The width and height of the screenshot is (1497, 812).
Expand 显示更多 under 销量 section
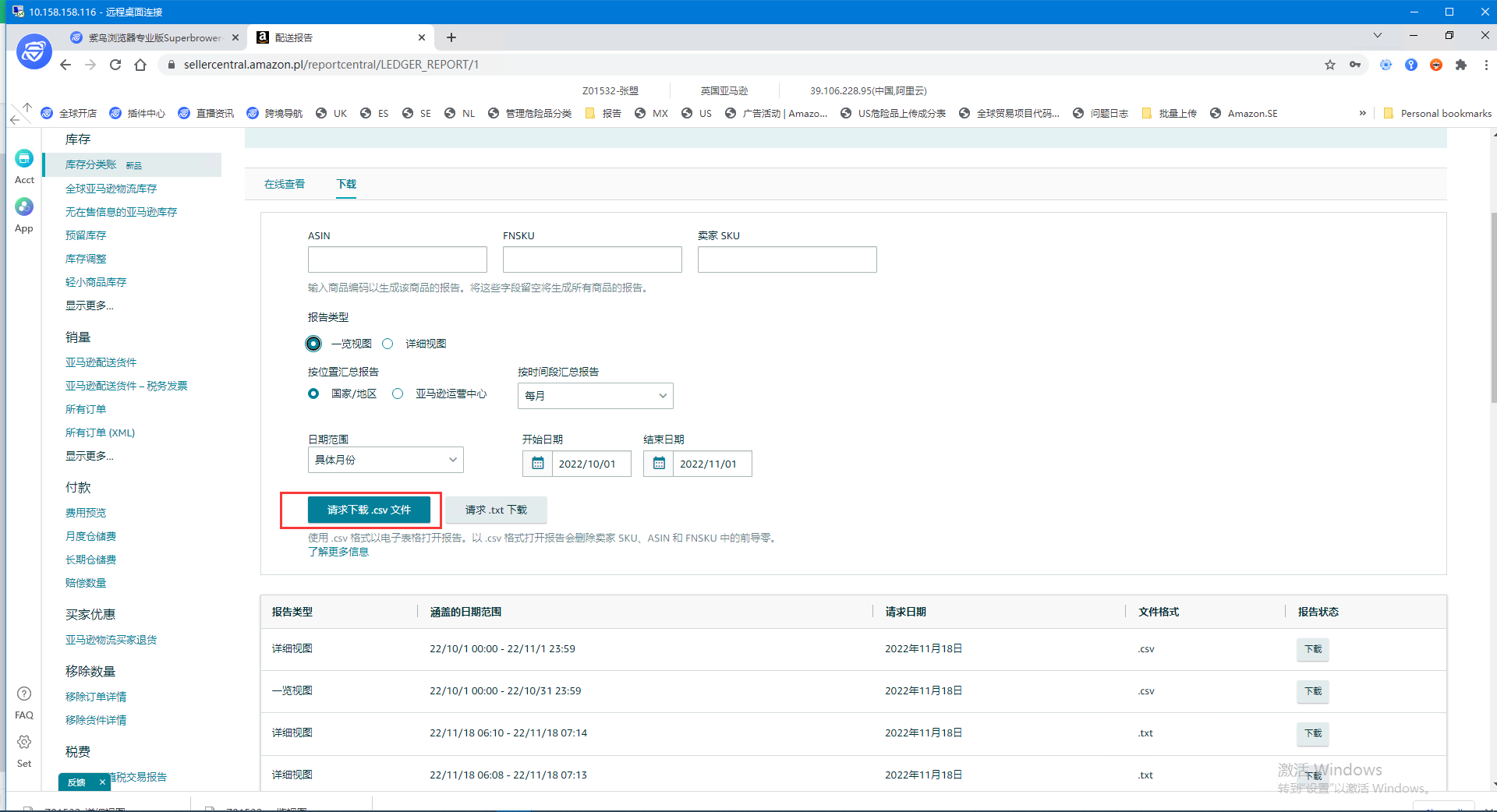[x=89, y=456]
